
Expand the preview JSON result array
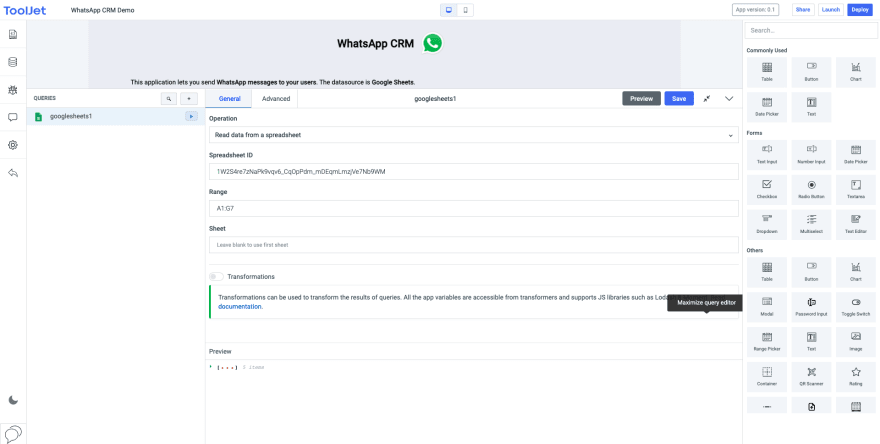click(211, 367)
